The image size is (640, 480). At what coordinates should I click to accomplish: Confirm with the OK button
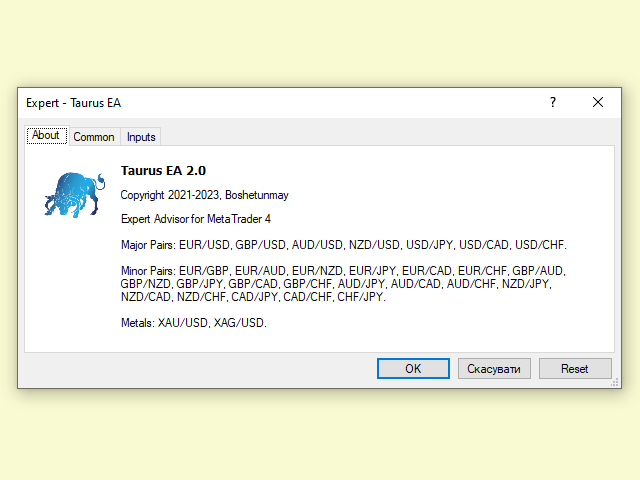[x=413, y=369]
